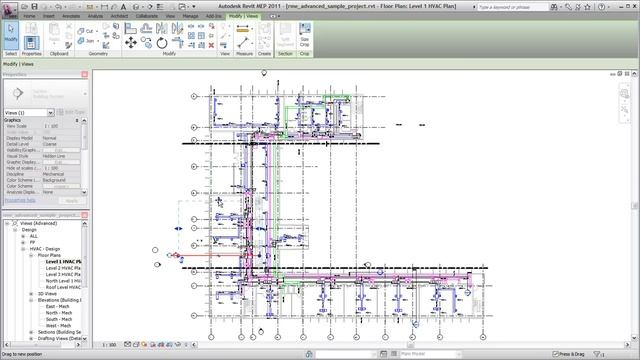This screenshot has width=640, height=360.
Task: Close the Properties palette
Action: point(84,74)
